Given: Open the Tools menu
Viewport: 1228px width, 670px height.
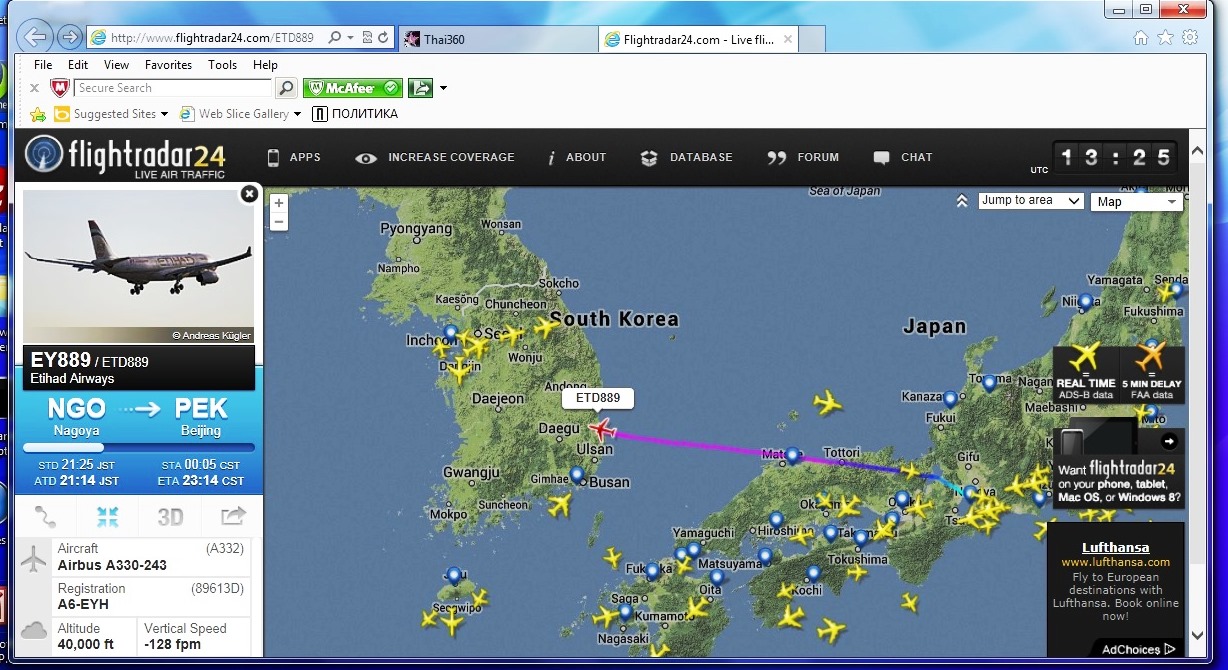Looking at the screenshot, I should [222, 65].
